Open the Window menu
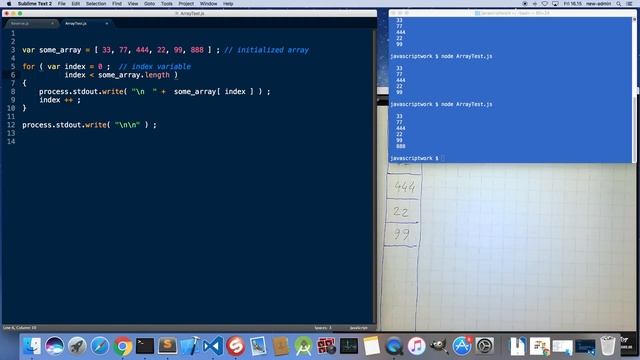This screenshot has height=360, width=640. [209, 4]
